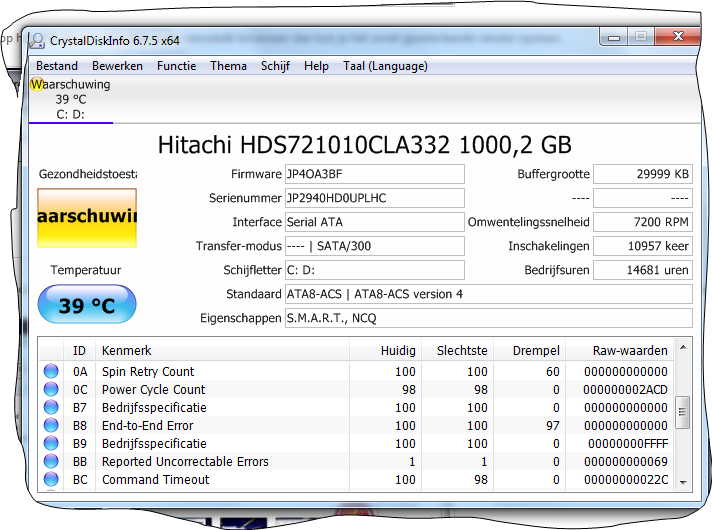Click the CrystalDiskInfo title bar app icon
712x530 pixels.
37,41
